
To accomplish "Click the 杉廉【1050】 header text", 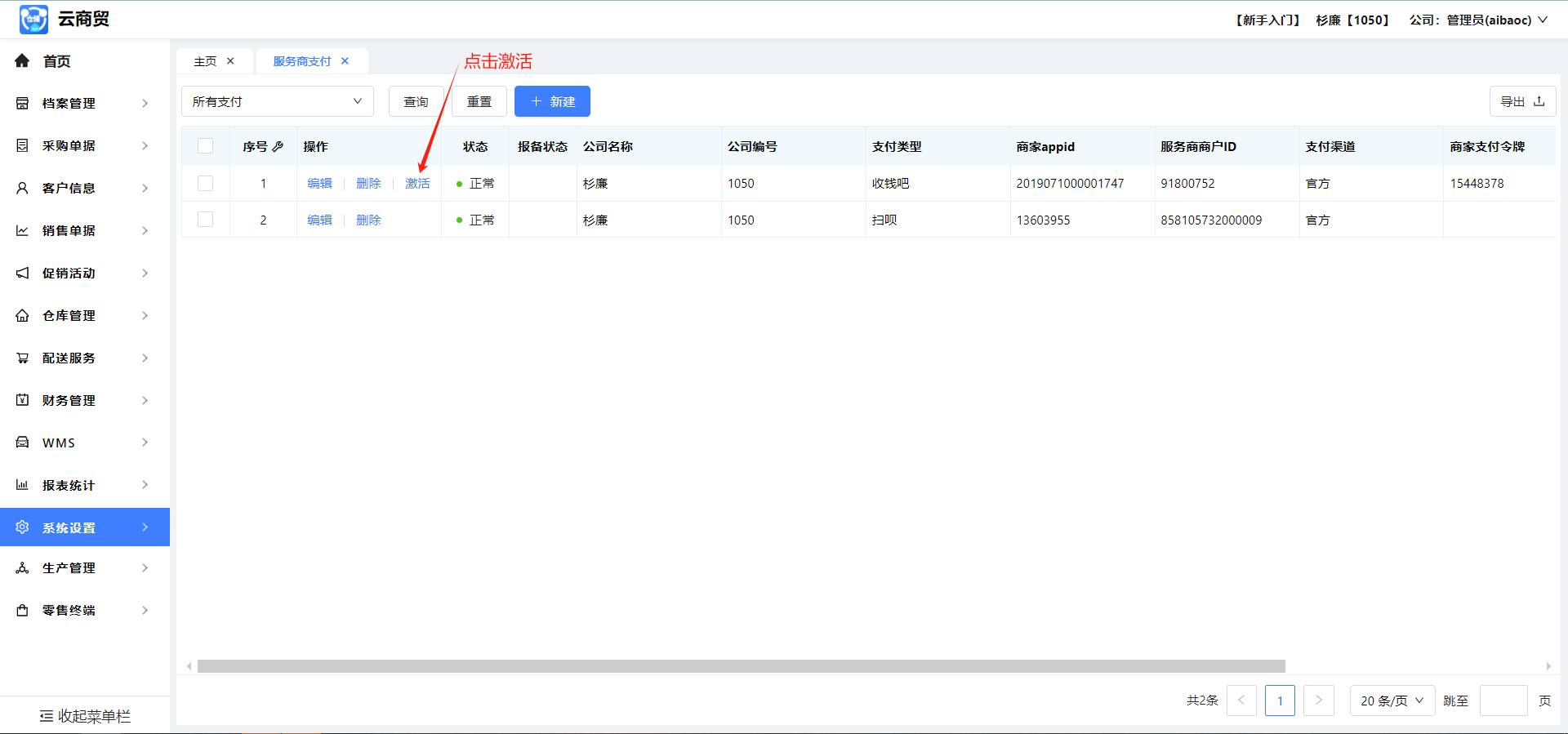I will click(x=1352, y=20).
